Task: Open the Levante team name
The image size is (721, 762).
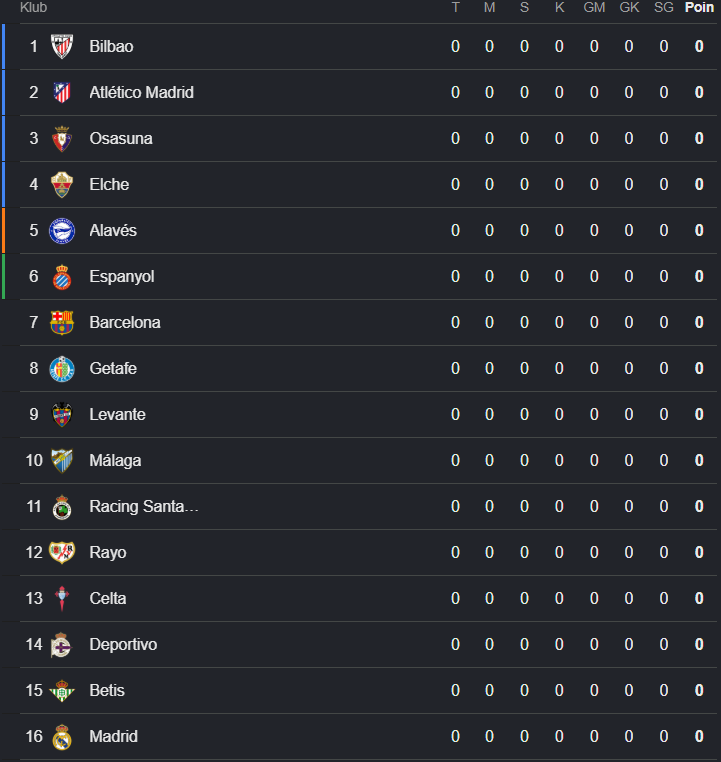Action: 117,415
